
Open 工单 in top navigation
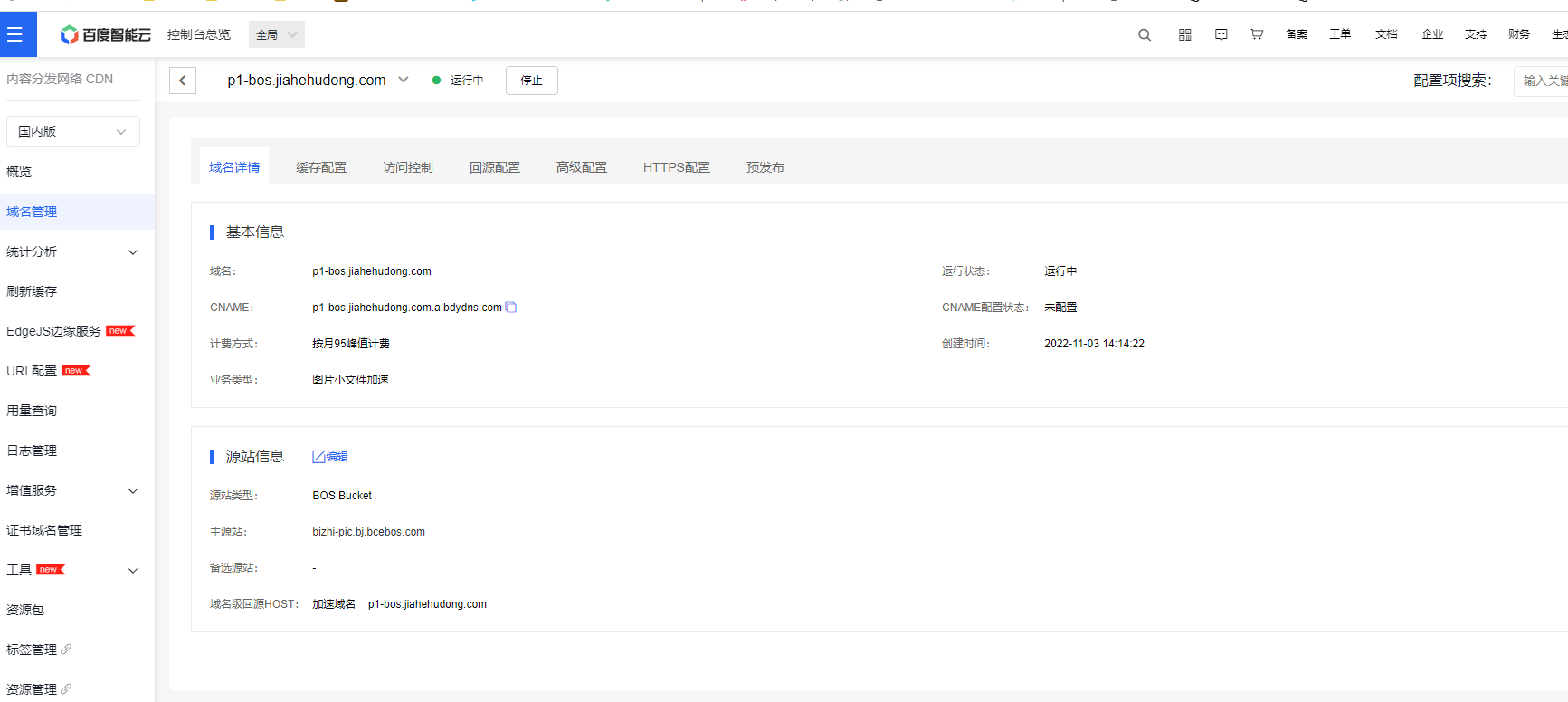(1340, 34)
